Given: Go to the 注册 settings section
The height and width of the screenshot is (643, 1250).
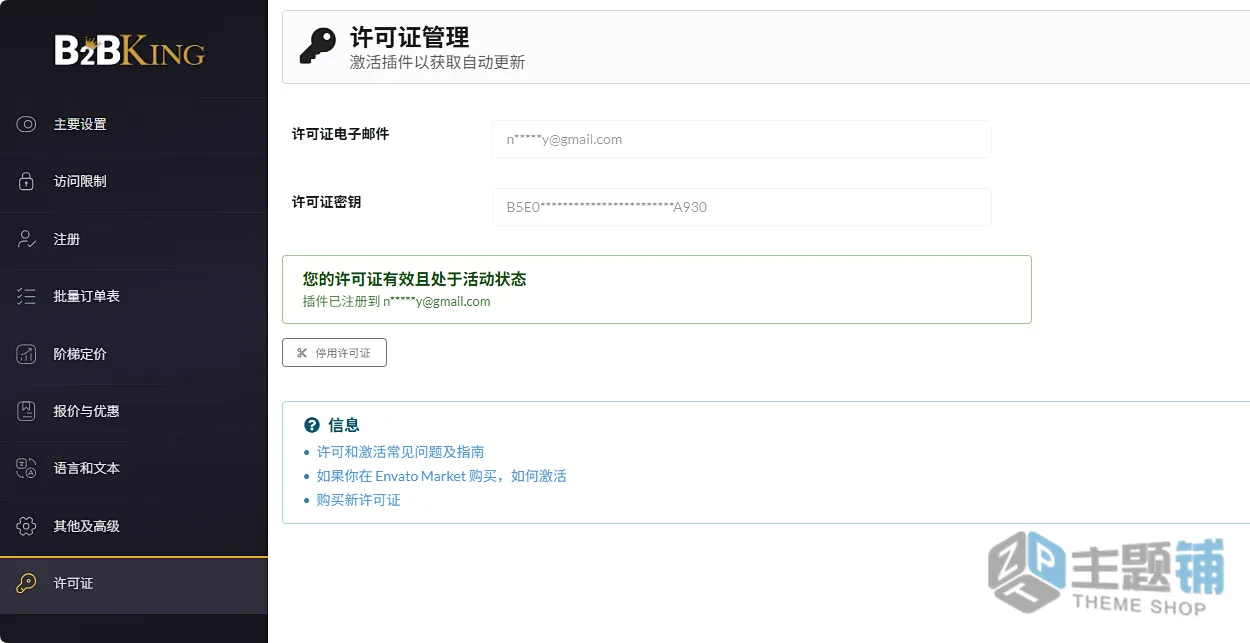Looking at the screenshot, I should pyautogui.click(x=134, y=239).
